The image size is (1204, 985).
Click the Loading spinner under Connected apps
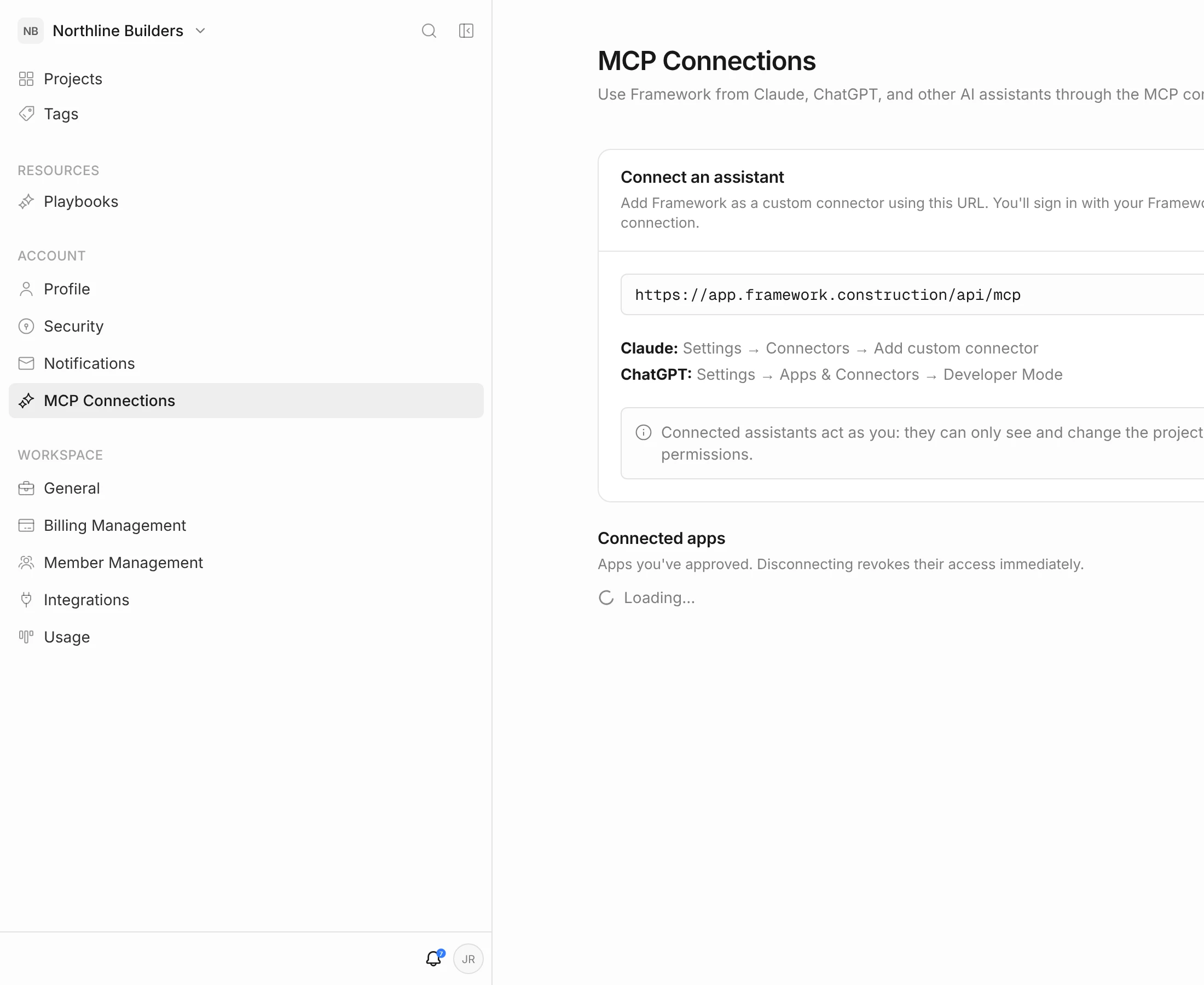pos(606,598)
